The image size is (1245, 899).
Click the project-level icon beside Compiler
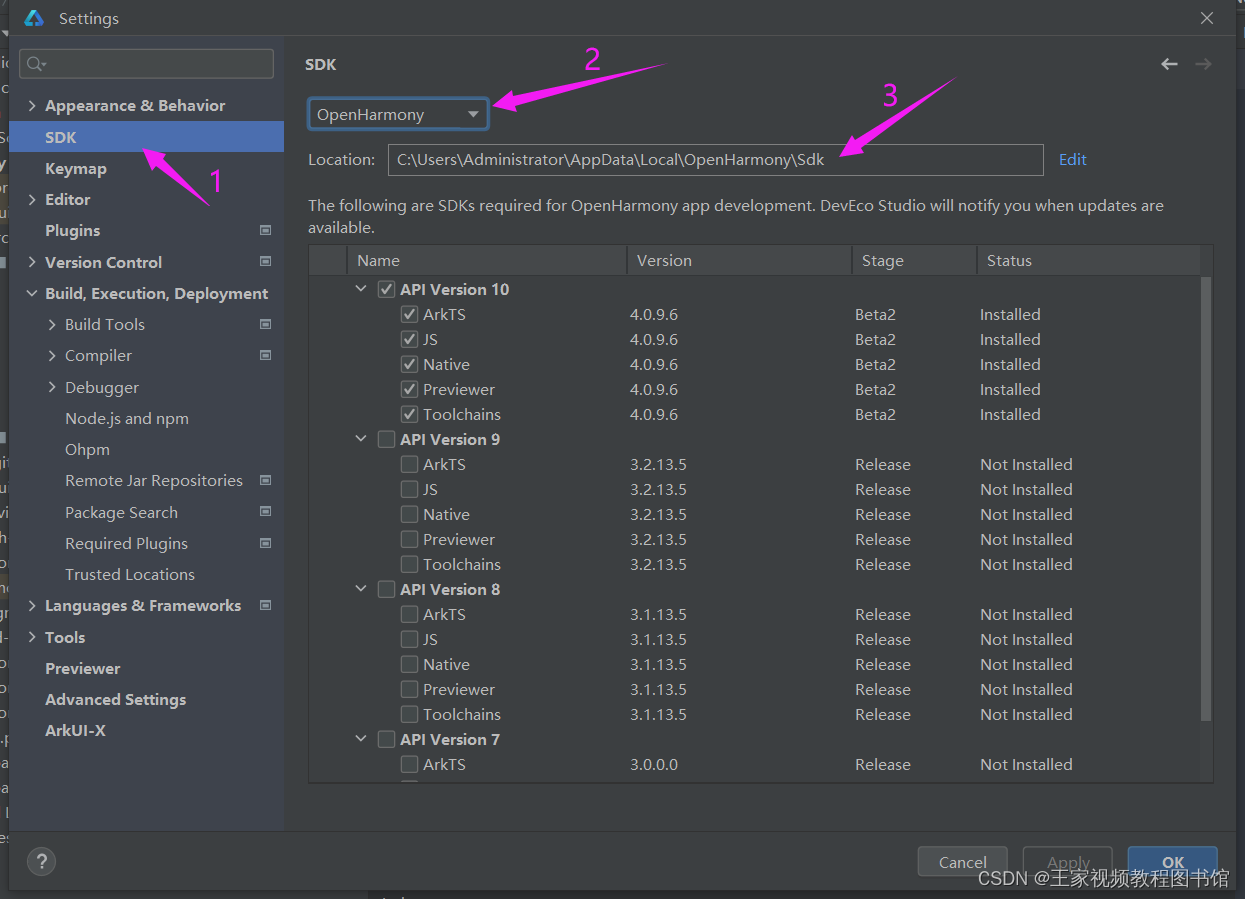tap(265, 355)
